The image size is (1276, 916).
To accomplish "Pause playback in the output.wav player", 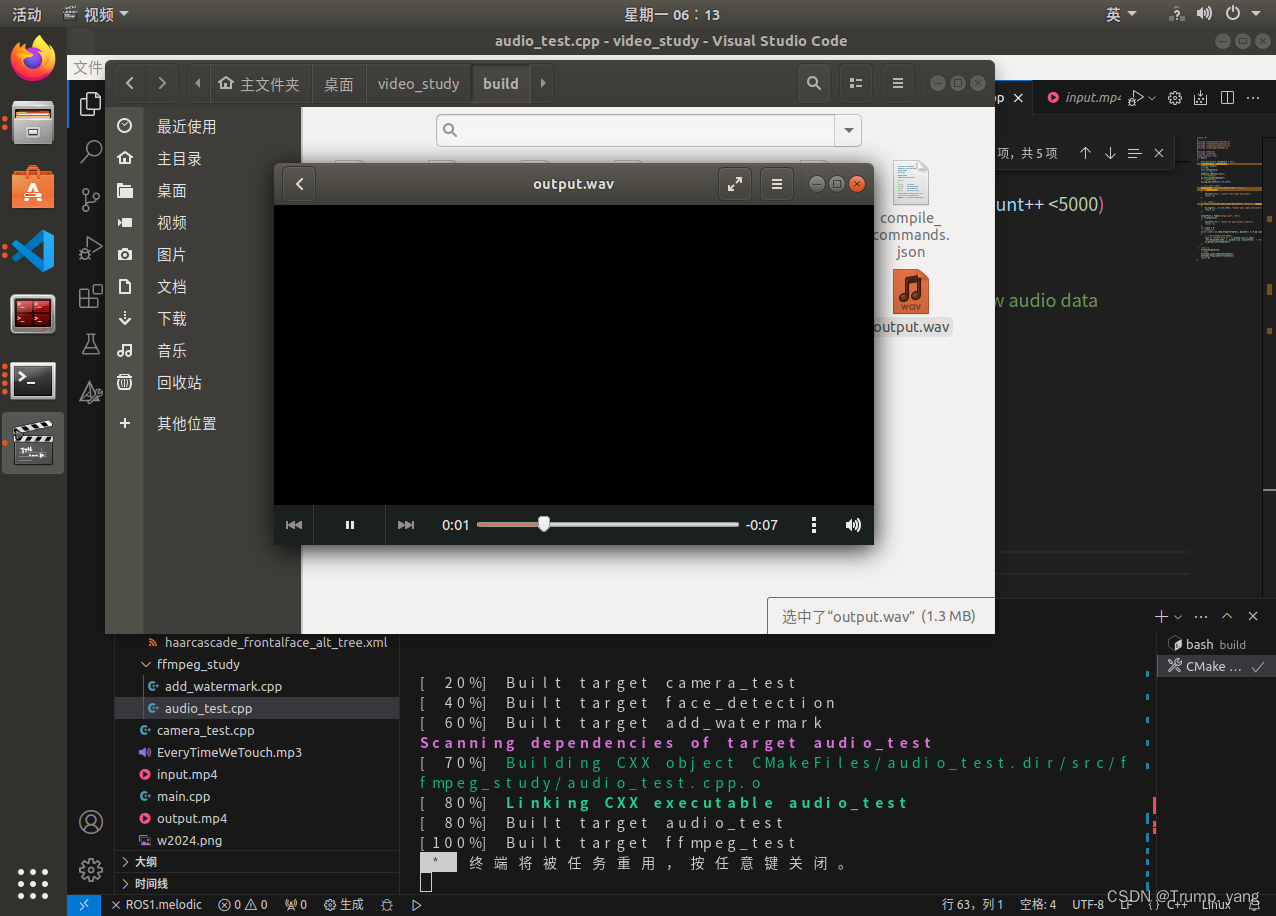I will [x=350, y=525].
